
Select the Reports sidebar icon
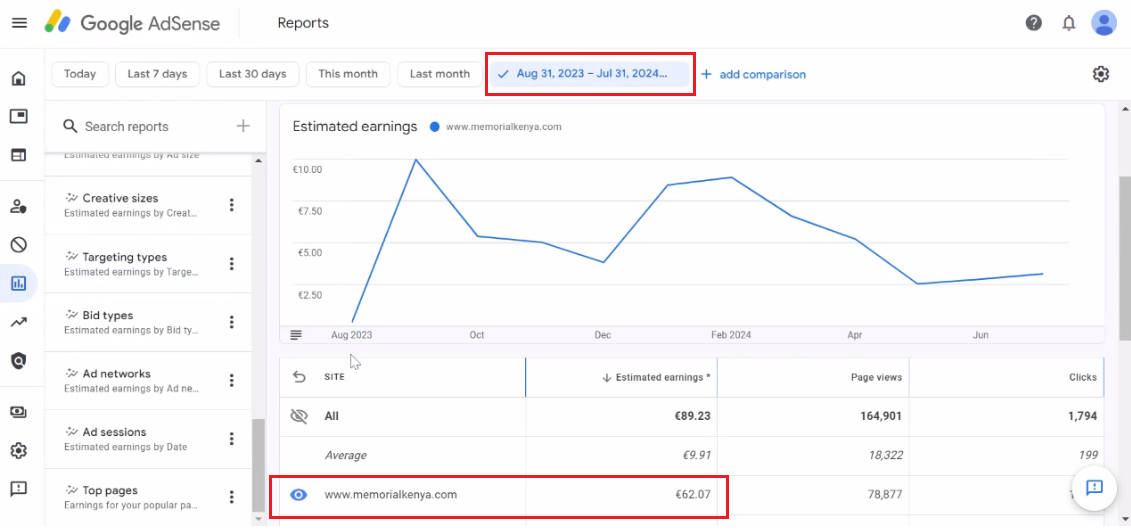pyautogui.click(x=19, y=284)
